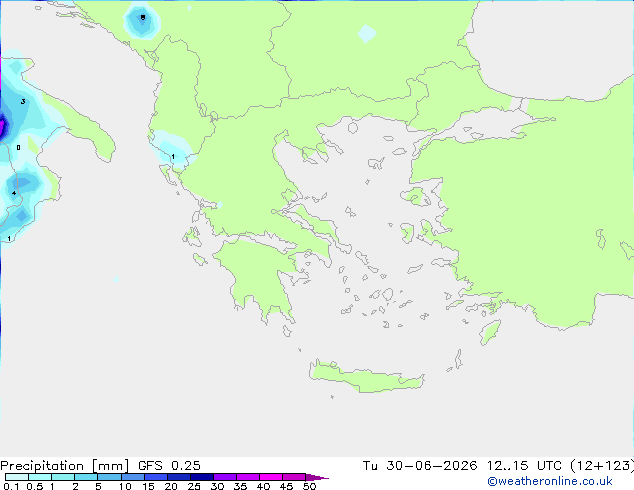Select the legend swatch between 2 and 5

(86, 477)
